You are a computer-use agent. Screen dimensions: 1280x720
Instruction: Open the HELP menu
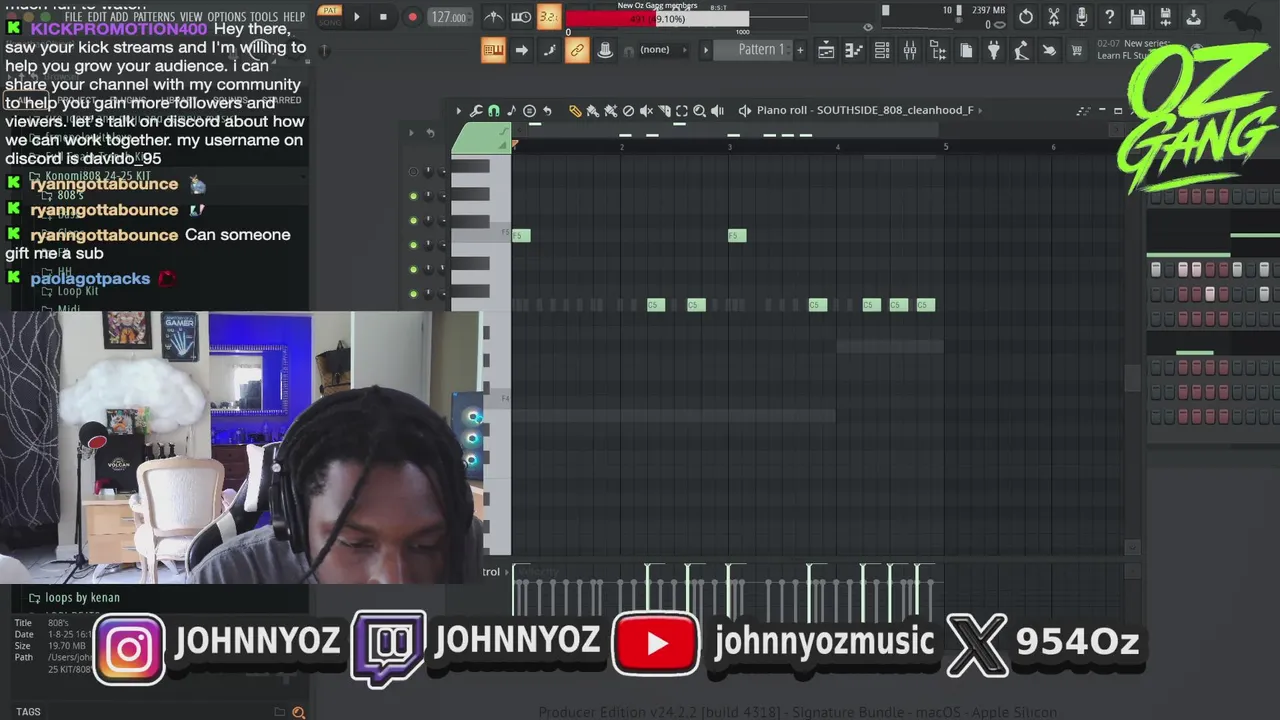[294, 17]
